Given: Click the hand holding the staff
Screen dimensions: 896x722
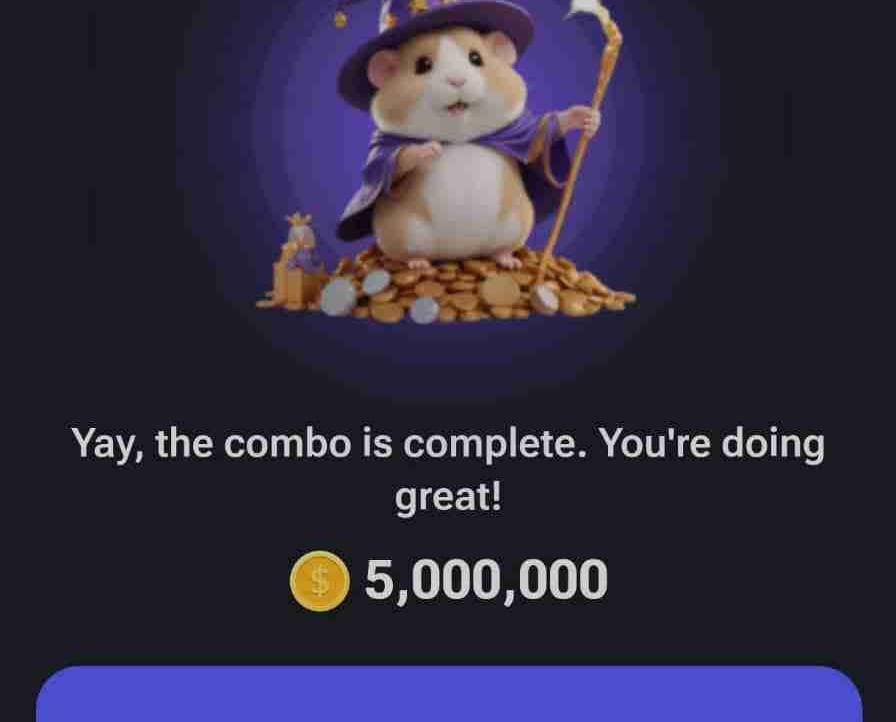Looking at the screenshot, I should click(581, 119).
